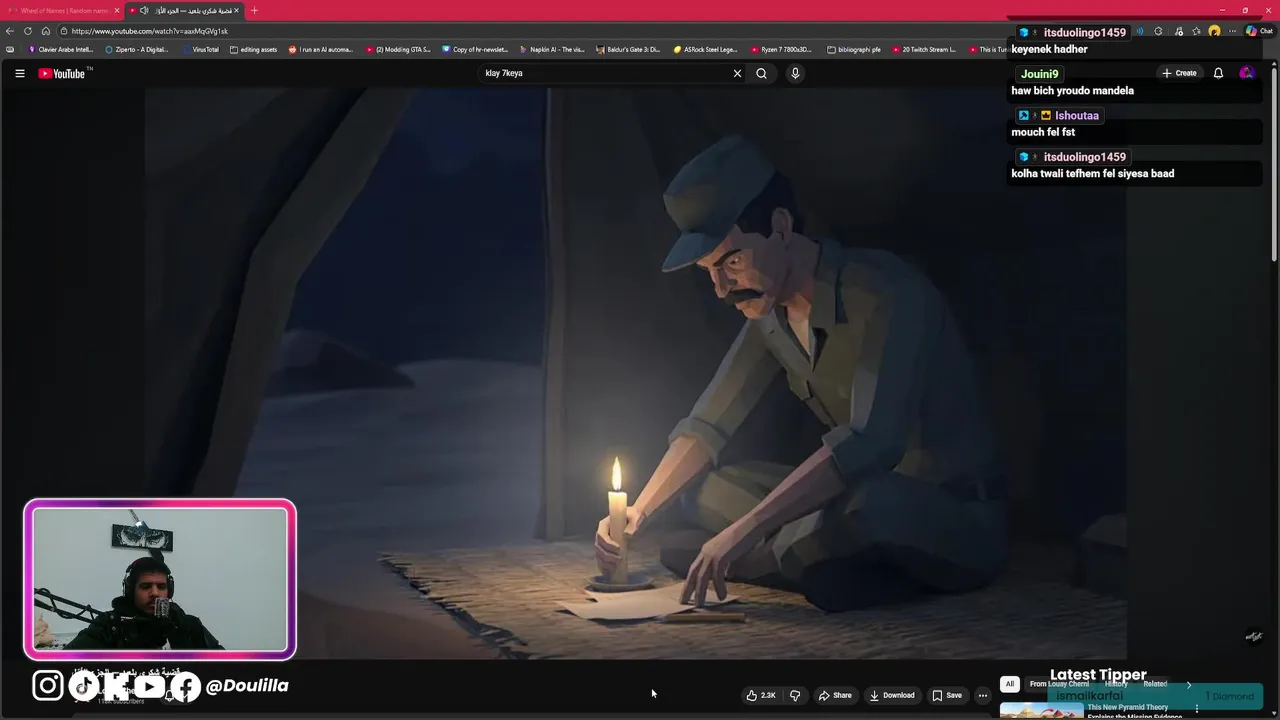Open the 20 Twitch Stream bookmark
The height and width of the screenshot is (720, 1280).
click(924, 49)
